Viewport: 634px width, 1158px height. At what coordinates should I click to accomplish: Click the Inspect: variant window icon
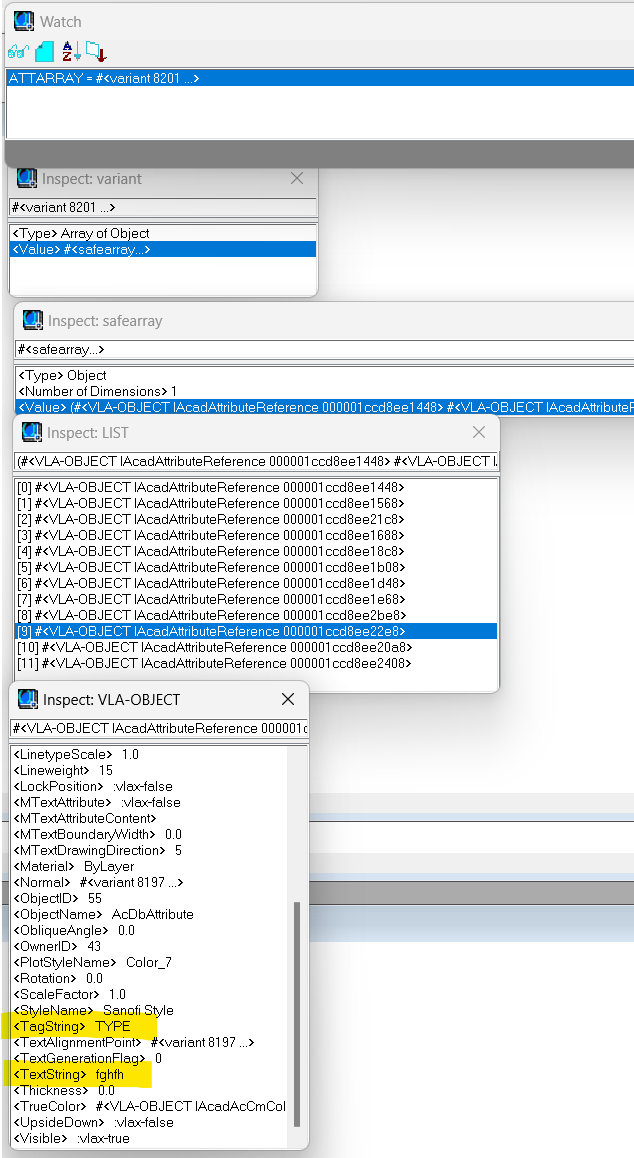27,179
